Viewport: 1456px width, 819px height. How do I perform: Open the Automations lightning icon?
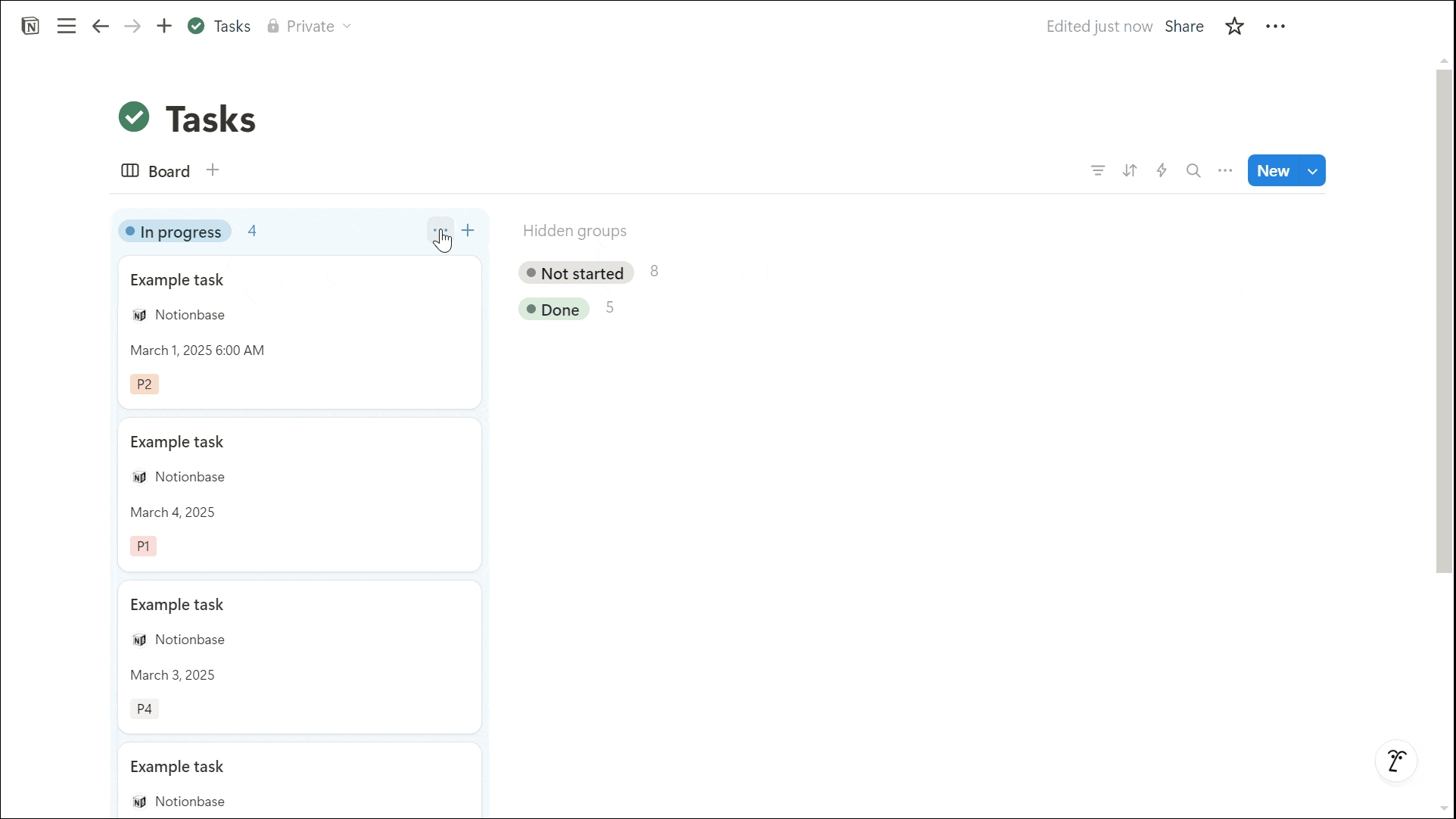click(x=1162, y=171)
